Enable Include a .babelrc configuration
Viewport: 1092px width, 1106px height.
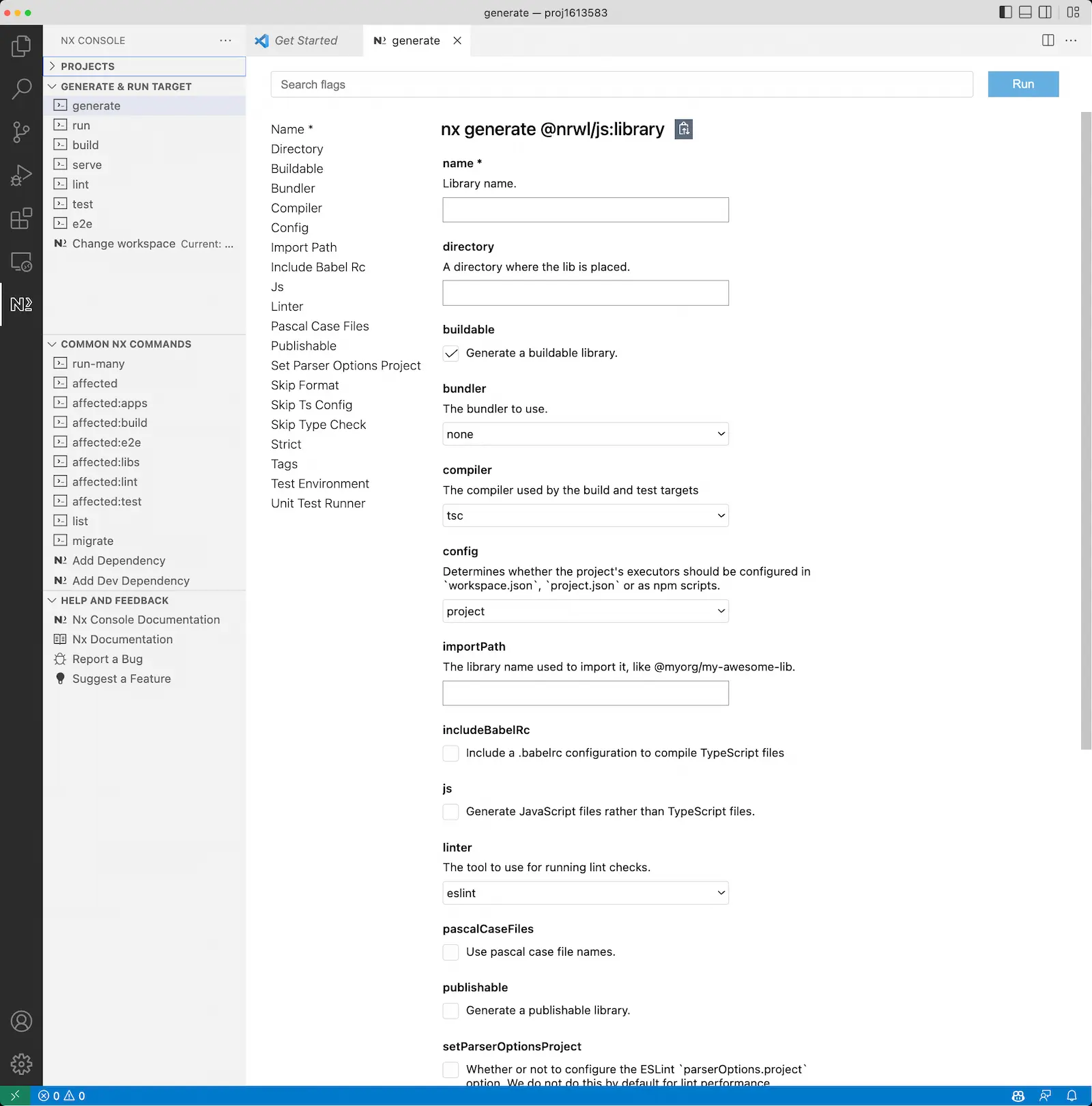click(451, 753)
